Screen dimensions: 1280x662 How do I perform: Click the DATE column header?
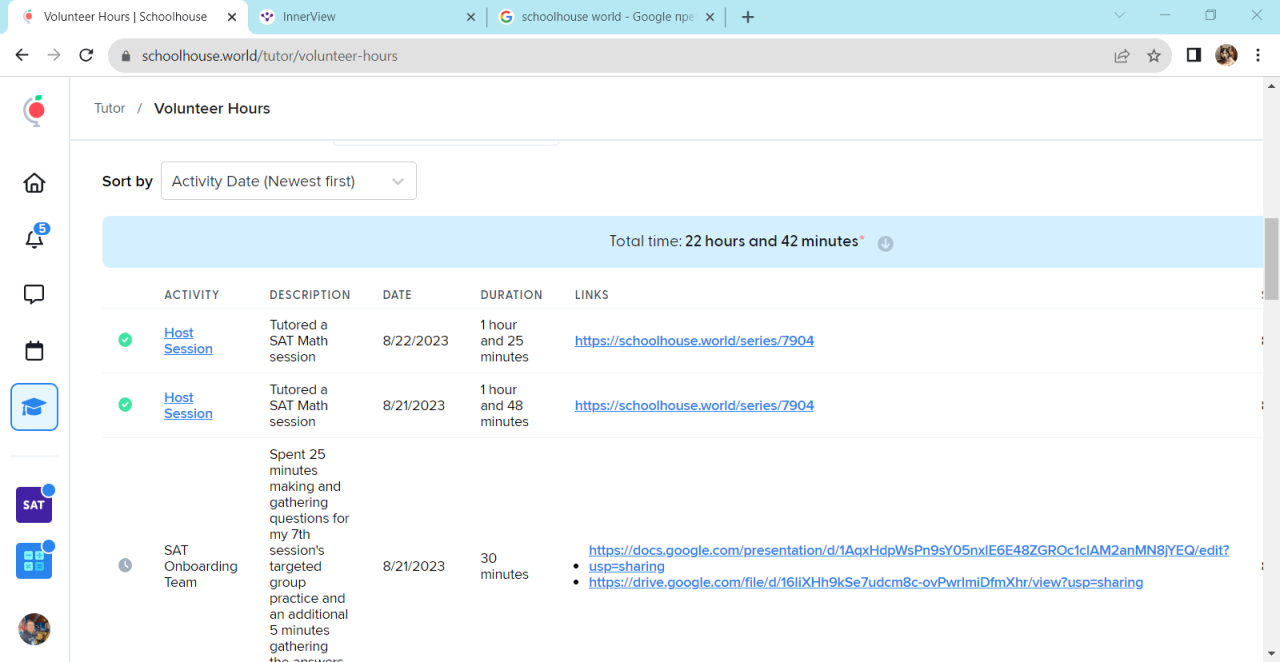pos(397,295)
